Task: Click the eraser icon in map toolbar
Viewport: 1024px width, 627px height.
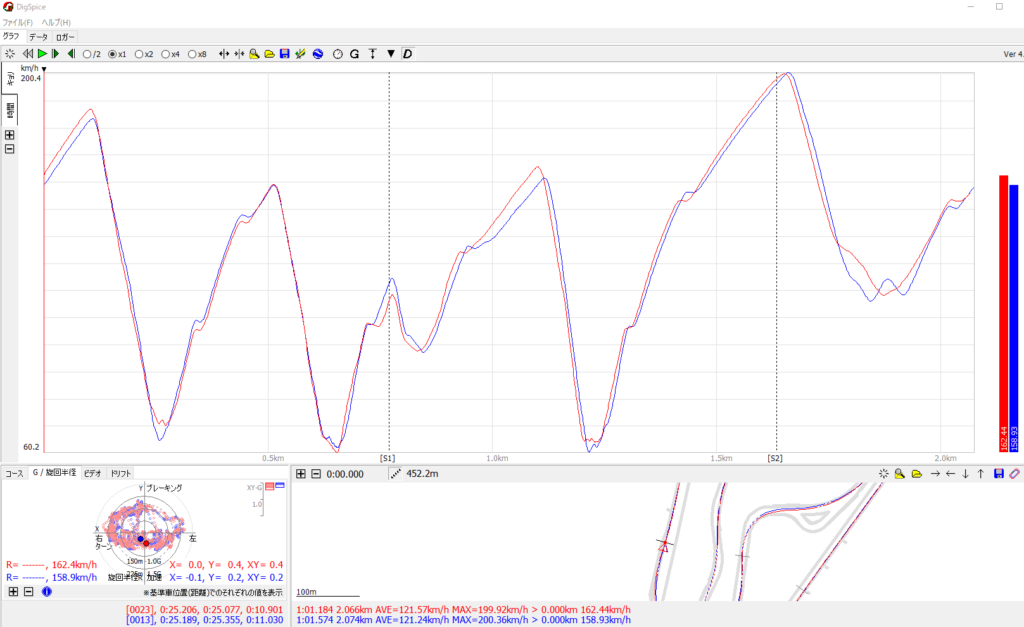Action: point(1013,473)
